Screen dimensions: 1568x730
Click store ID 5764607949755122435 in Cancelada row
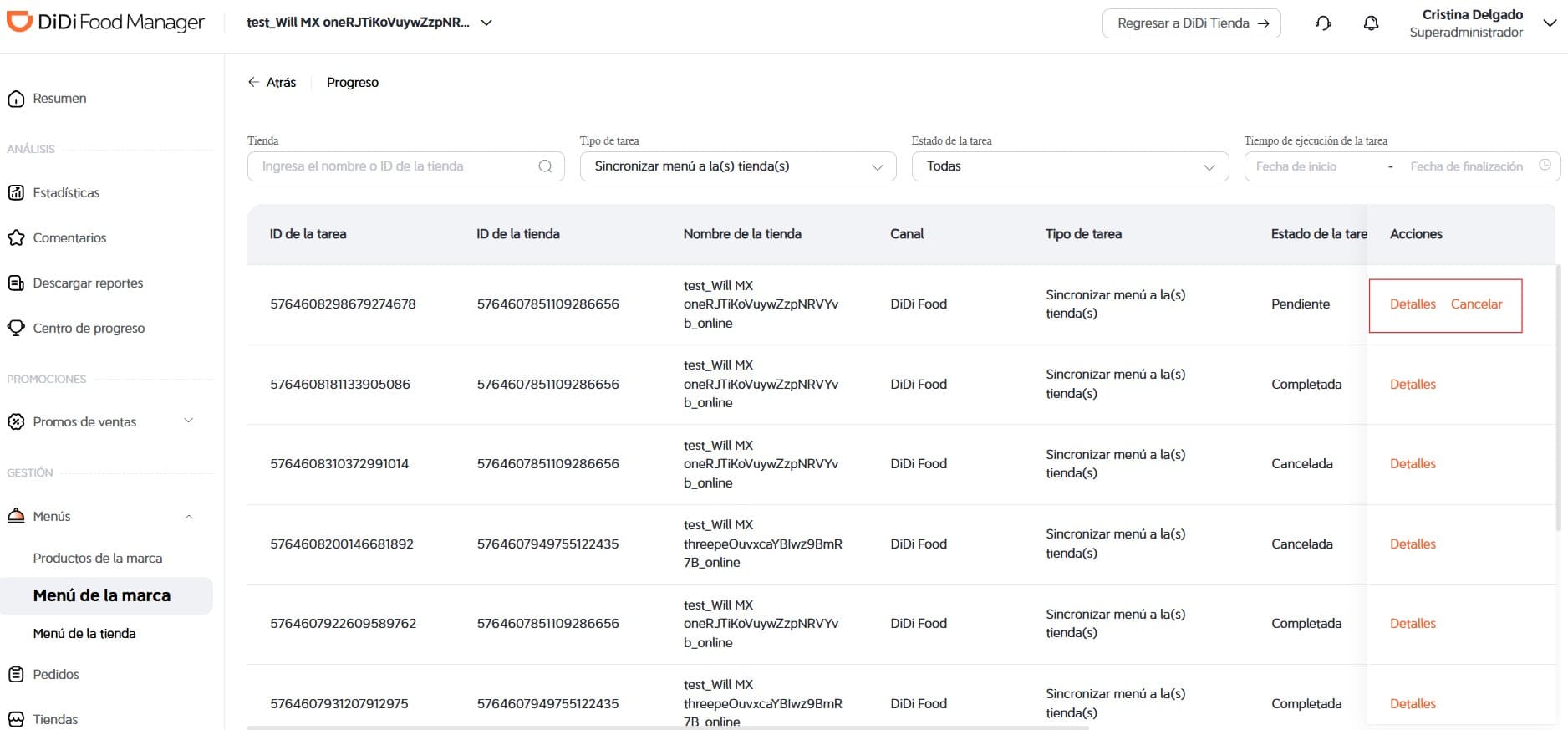(547, 544)
